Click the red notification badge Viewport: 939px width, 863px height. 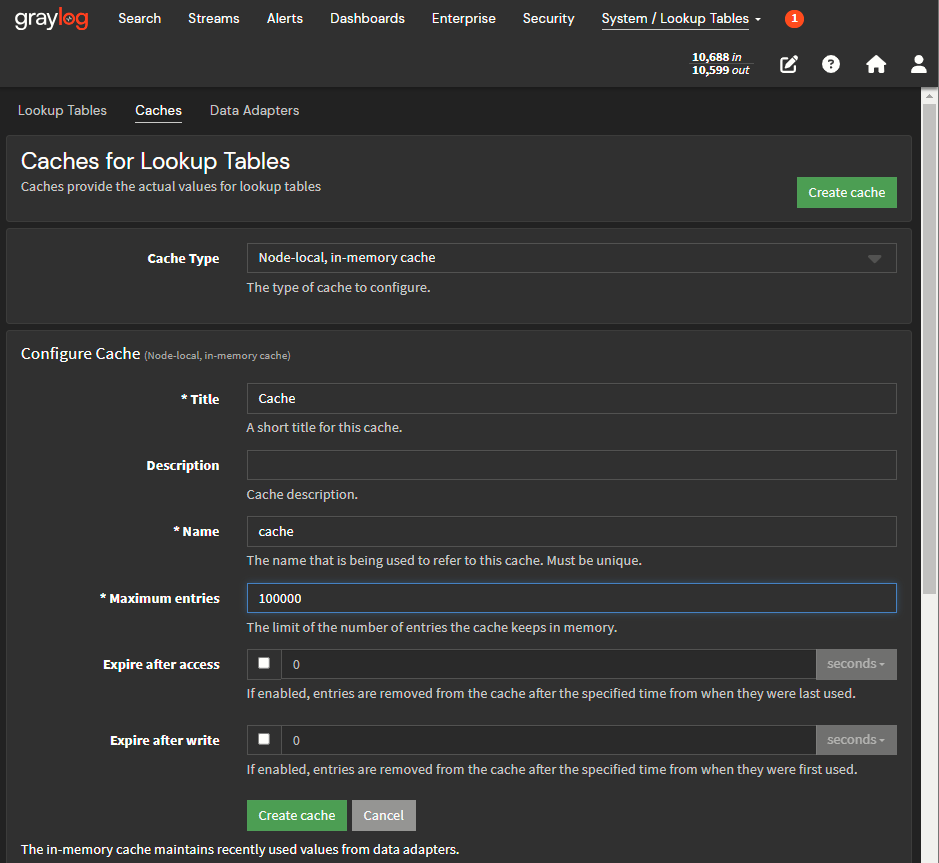tap(794, 19)
